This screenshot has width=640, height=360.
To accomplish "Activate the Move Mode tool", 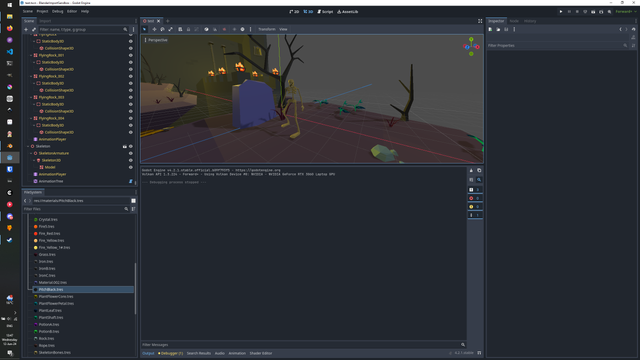I will coord(154,29).
